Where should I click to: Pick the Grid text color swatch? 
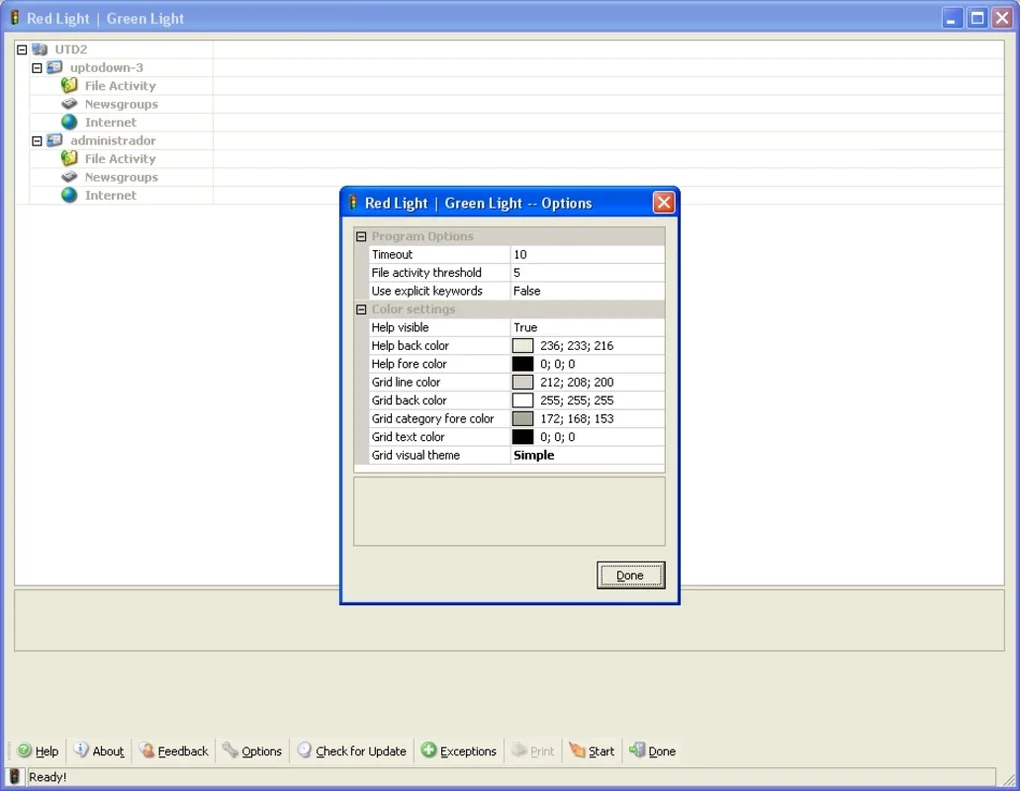point(522,436)
